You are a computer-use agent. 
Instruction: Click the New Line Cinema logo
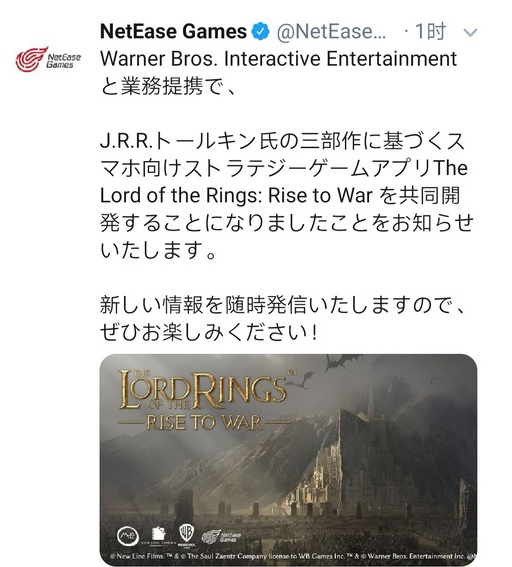point(158,536)
